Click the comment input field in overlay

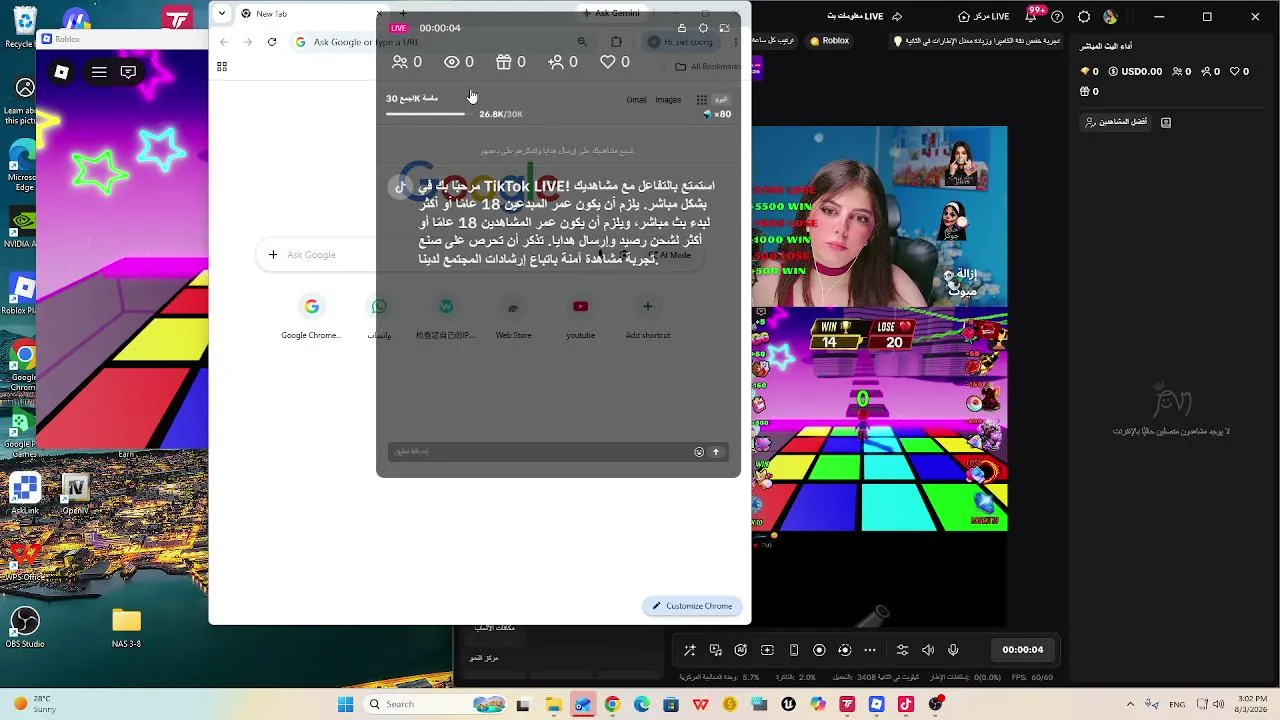[540, 452]
